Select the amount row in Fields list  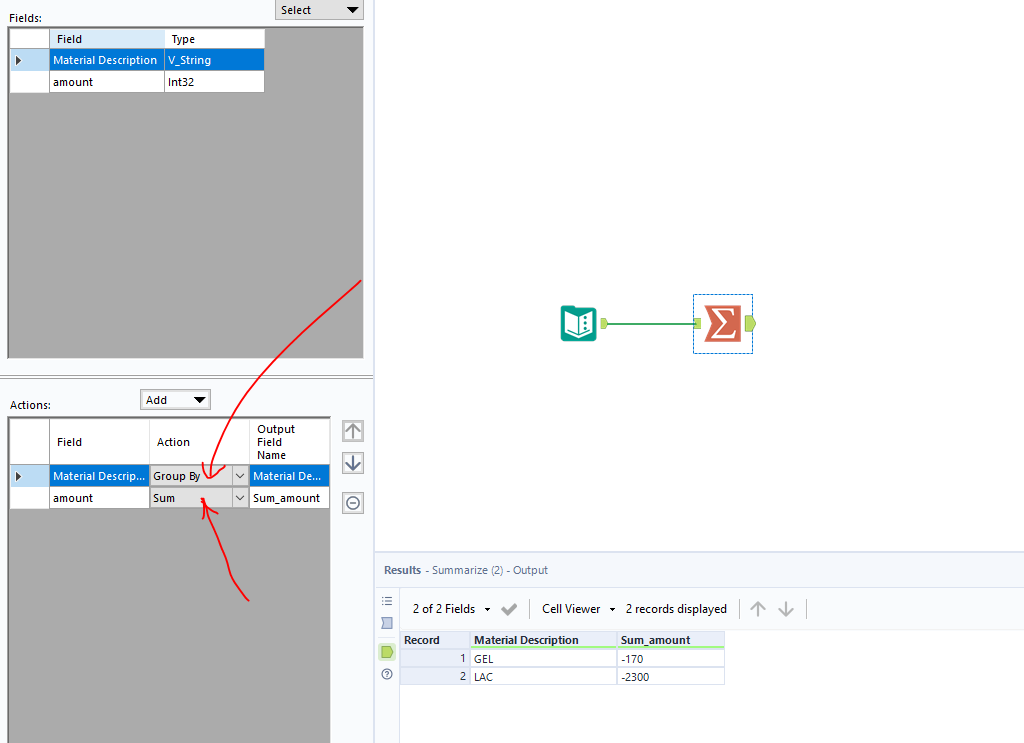tap(106, 81)
